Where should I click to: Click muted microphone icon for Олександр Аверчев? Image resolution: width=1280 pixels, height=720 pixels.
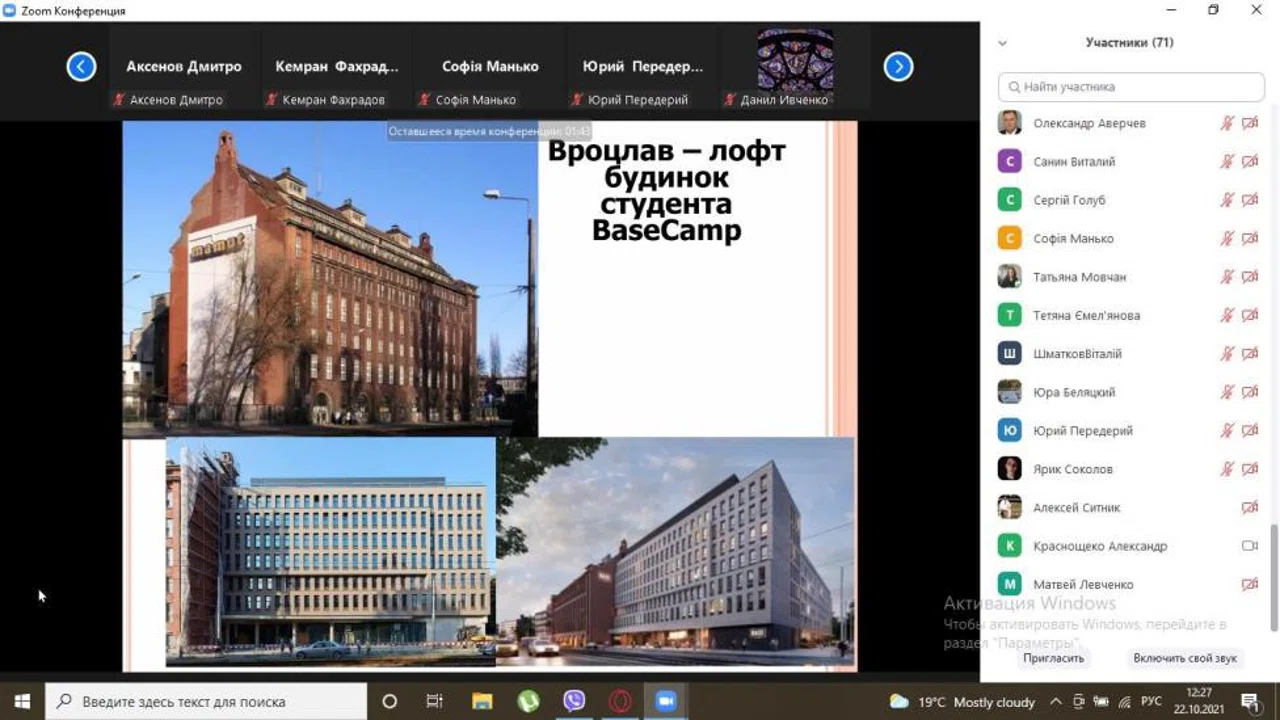click(1227, 123)
